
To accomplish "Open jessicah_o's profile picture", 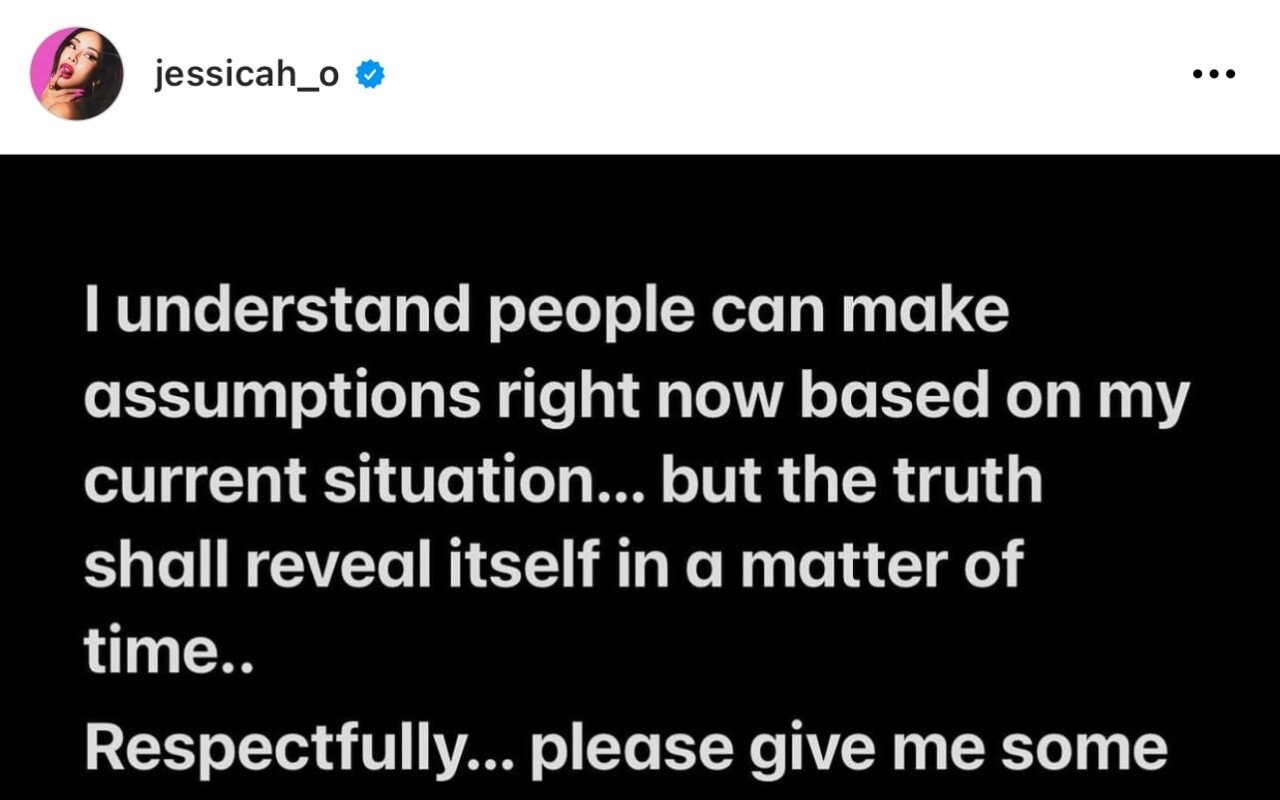I will [77, 75].
